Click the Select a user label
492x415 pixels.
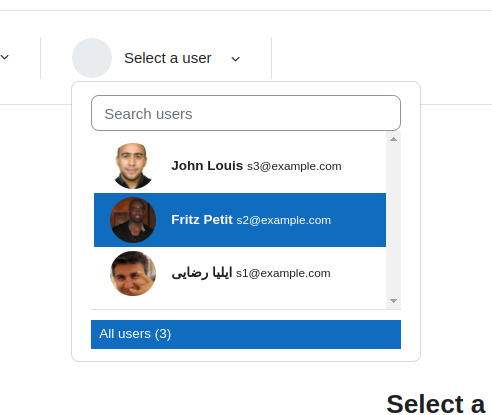(x=168, y=58)
